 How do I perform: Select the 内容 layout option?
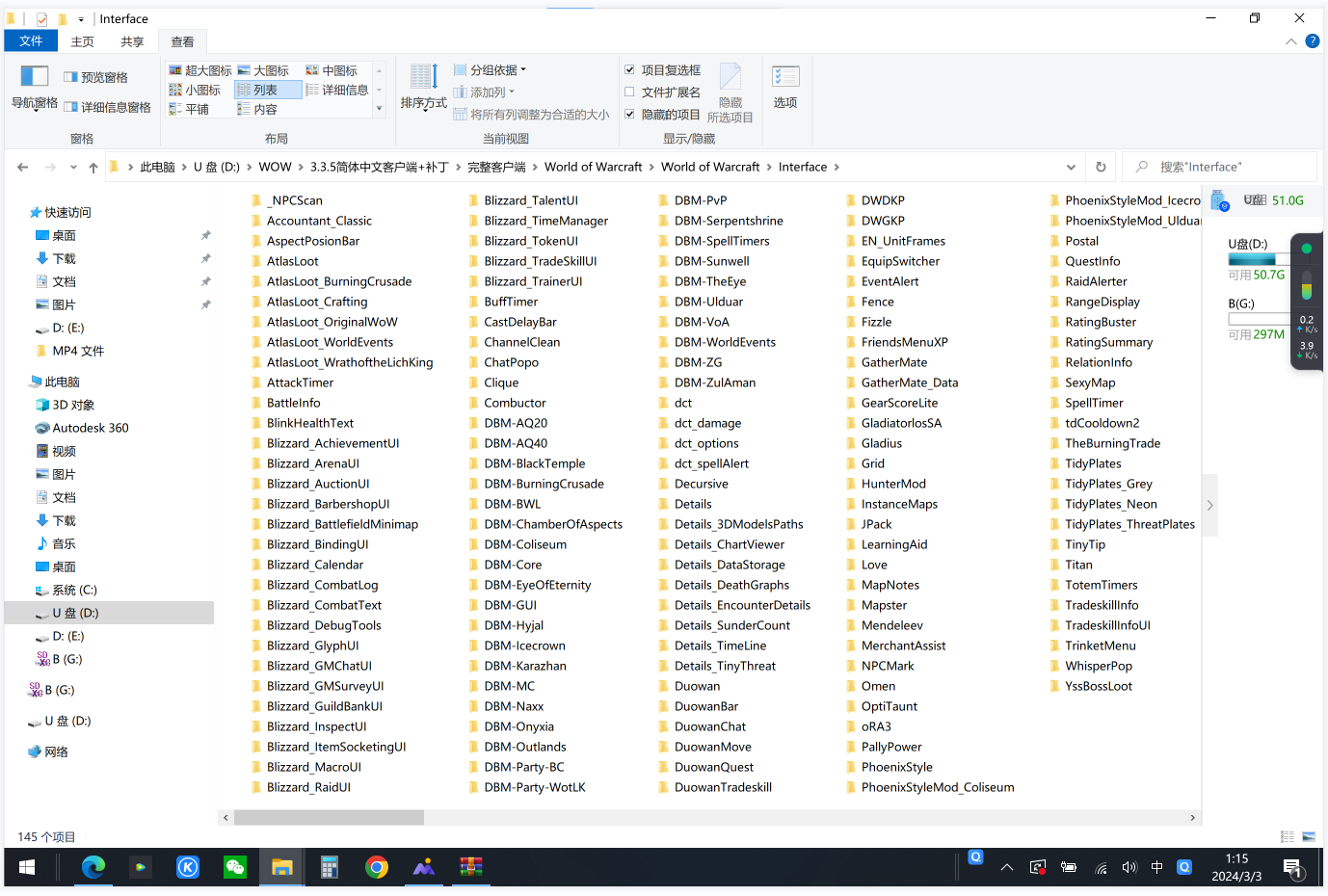(x=257, y=109)
